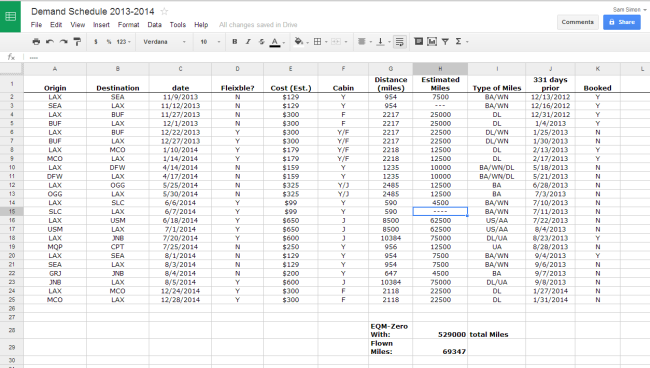This screenshot has height=368, width=650.
Task: Select column A header
Action: [55, 69]
